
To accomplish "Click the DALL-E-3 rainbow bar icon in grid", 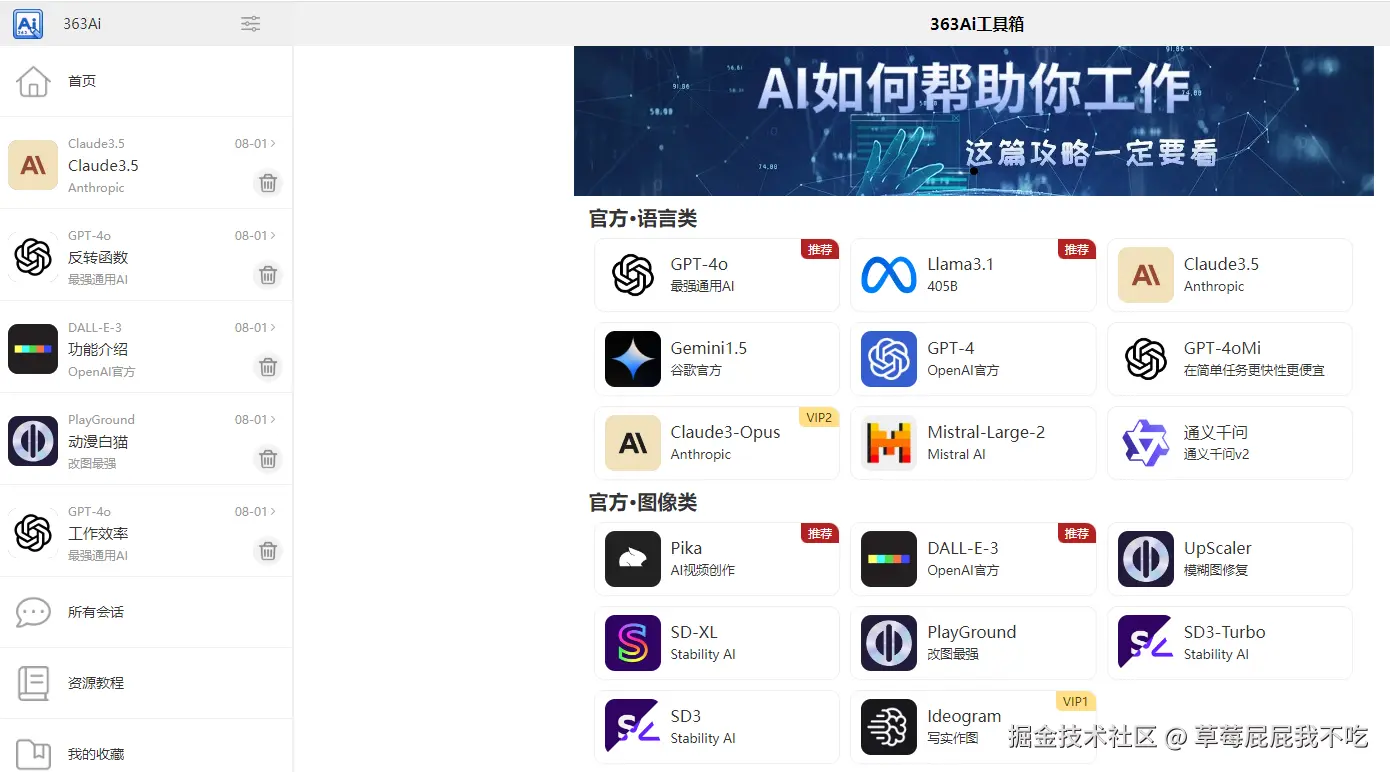I will pyautogui.click(x=889, y=559).
